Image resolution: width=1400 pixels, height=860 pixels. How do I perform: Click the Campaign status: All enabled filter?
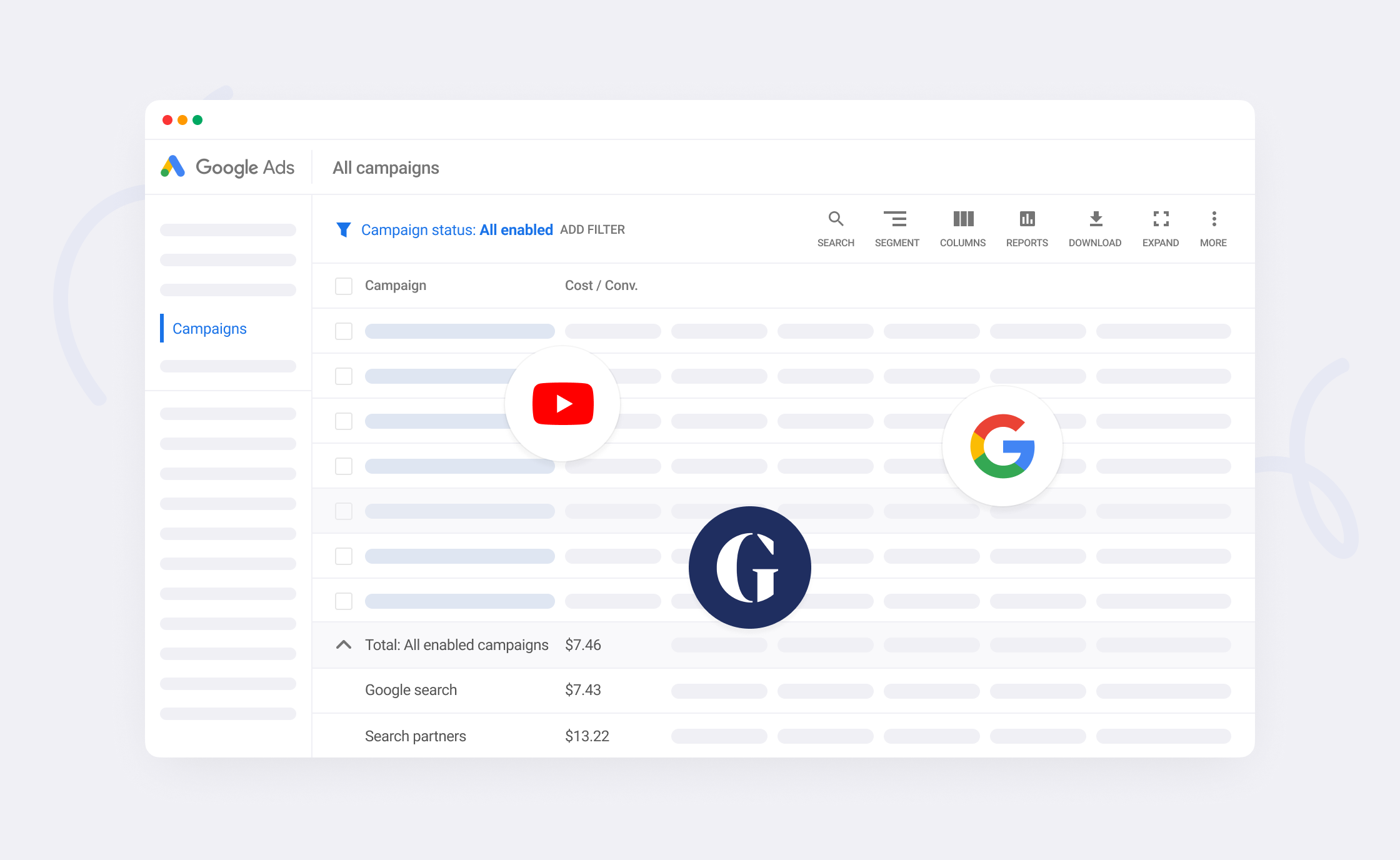[456, 230]
